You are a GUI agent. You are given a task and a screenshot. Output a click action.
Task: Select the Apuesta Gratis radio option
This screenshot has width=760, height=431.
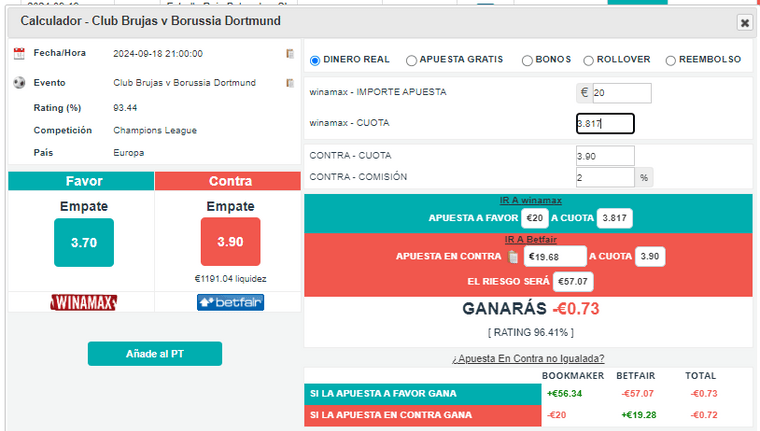(412, 60)
